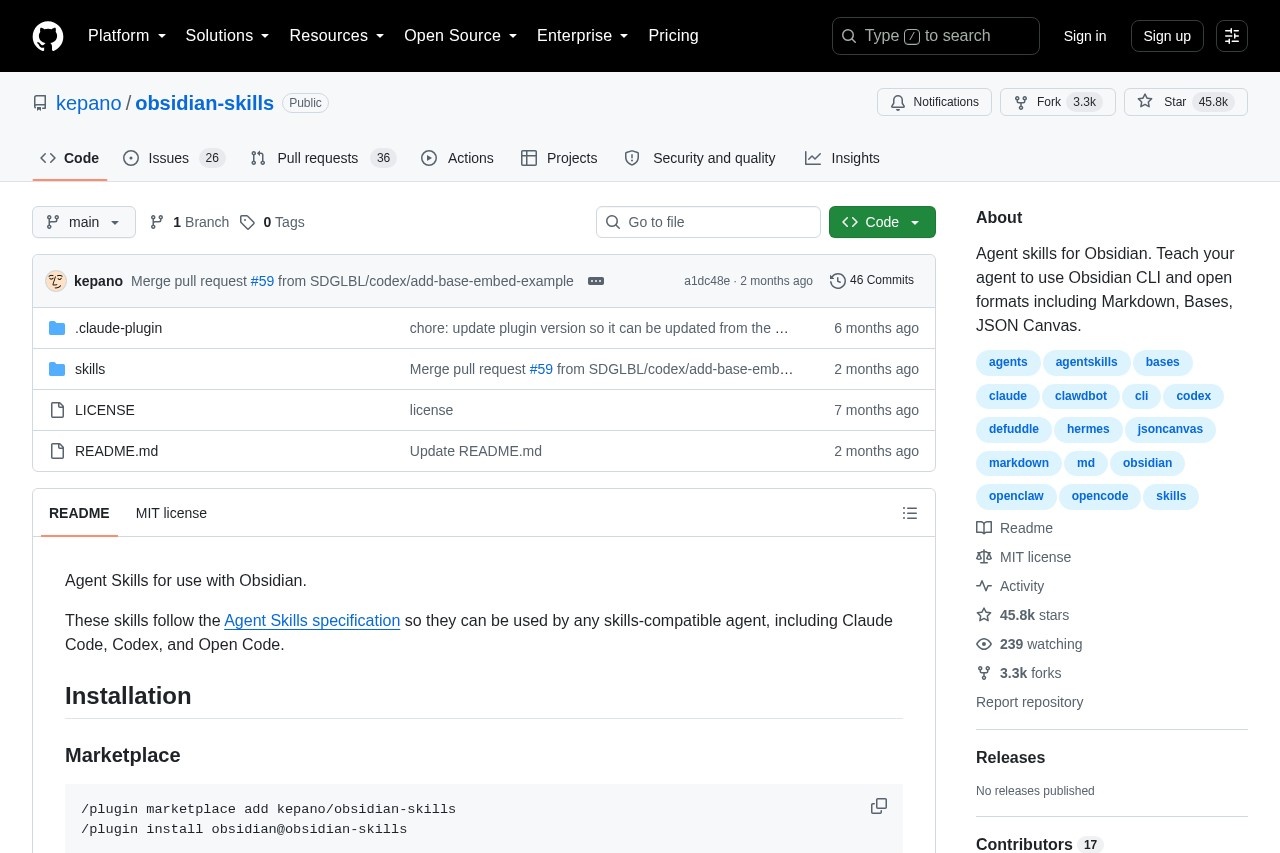Image resolution: width=1280 pixels, height=853 pixels.
Task: Open the MIT license link in About
Action: click(1023, 557)
